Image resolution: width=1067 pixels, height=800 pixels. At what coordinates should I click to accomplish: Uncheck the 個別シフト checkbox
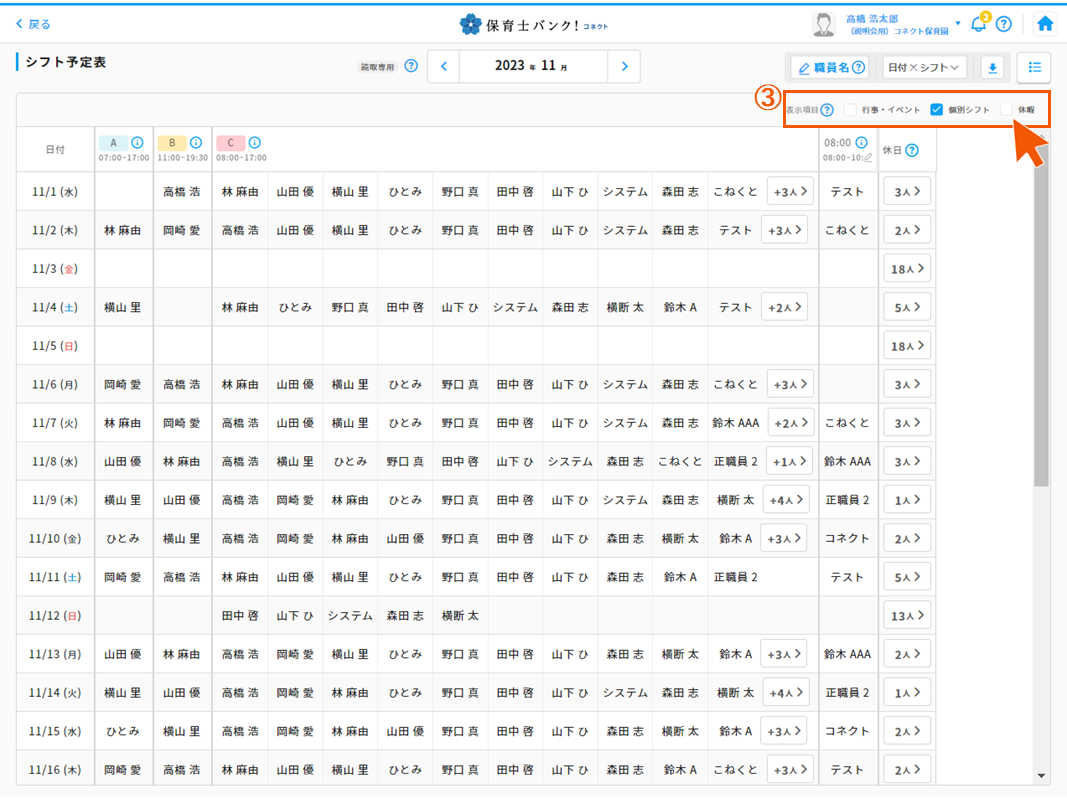tap(937, 110)
